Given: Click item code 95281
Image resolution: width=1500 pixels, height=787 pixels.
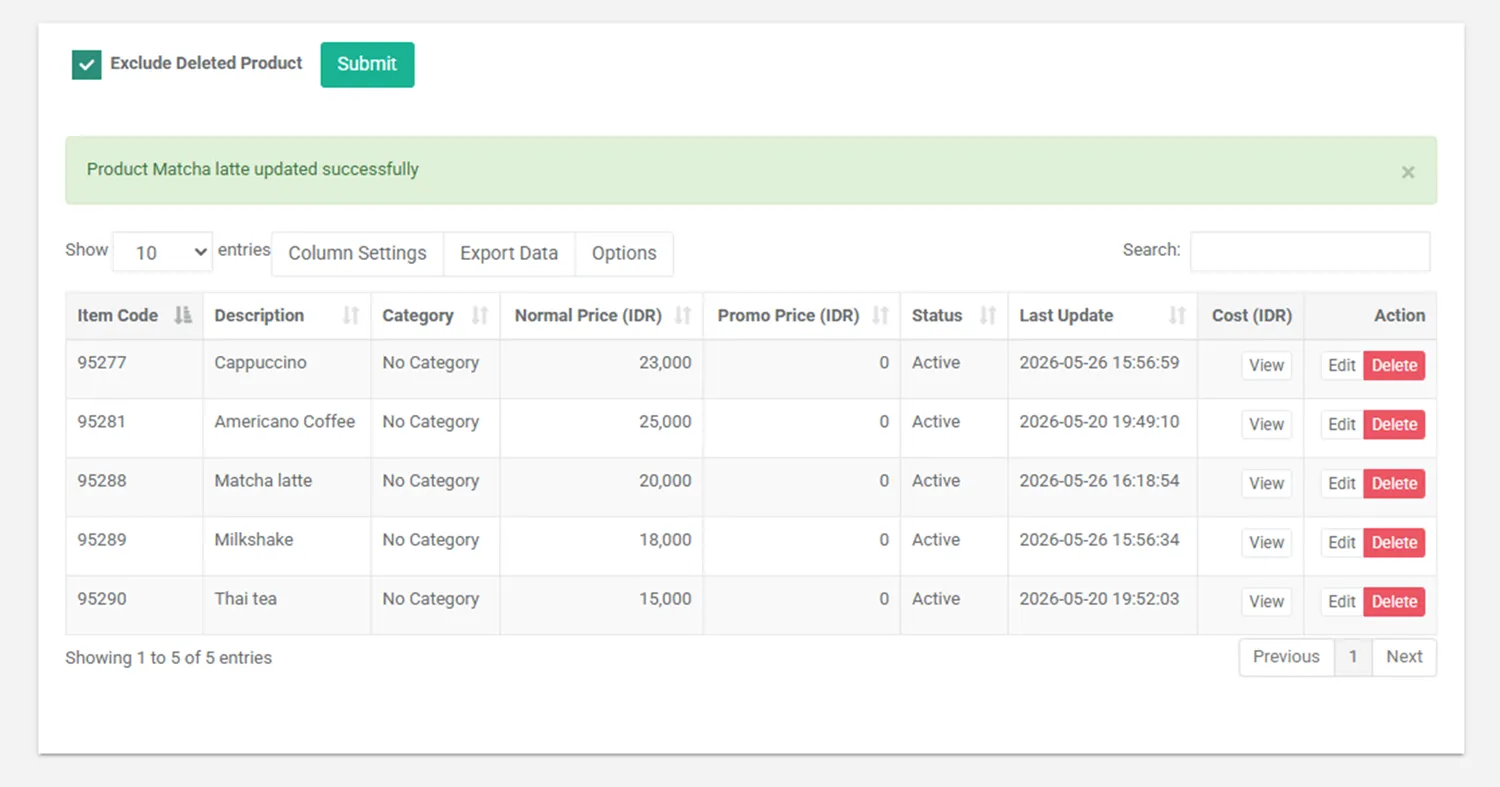Looking at the screenshot, I should click(x=102, y=422).
